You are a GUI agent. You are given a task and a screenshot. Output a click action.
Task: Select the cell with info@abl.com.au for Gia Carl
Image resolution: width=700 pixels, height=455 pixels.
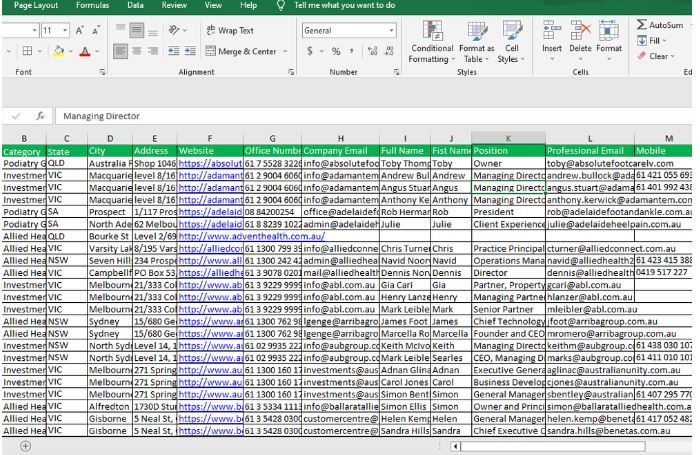[340, 285]
